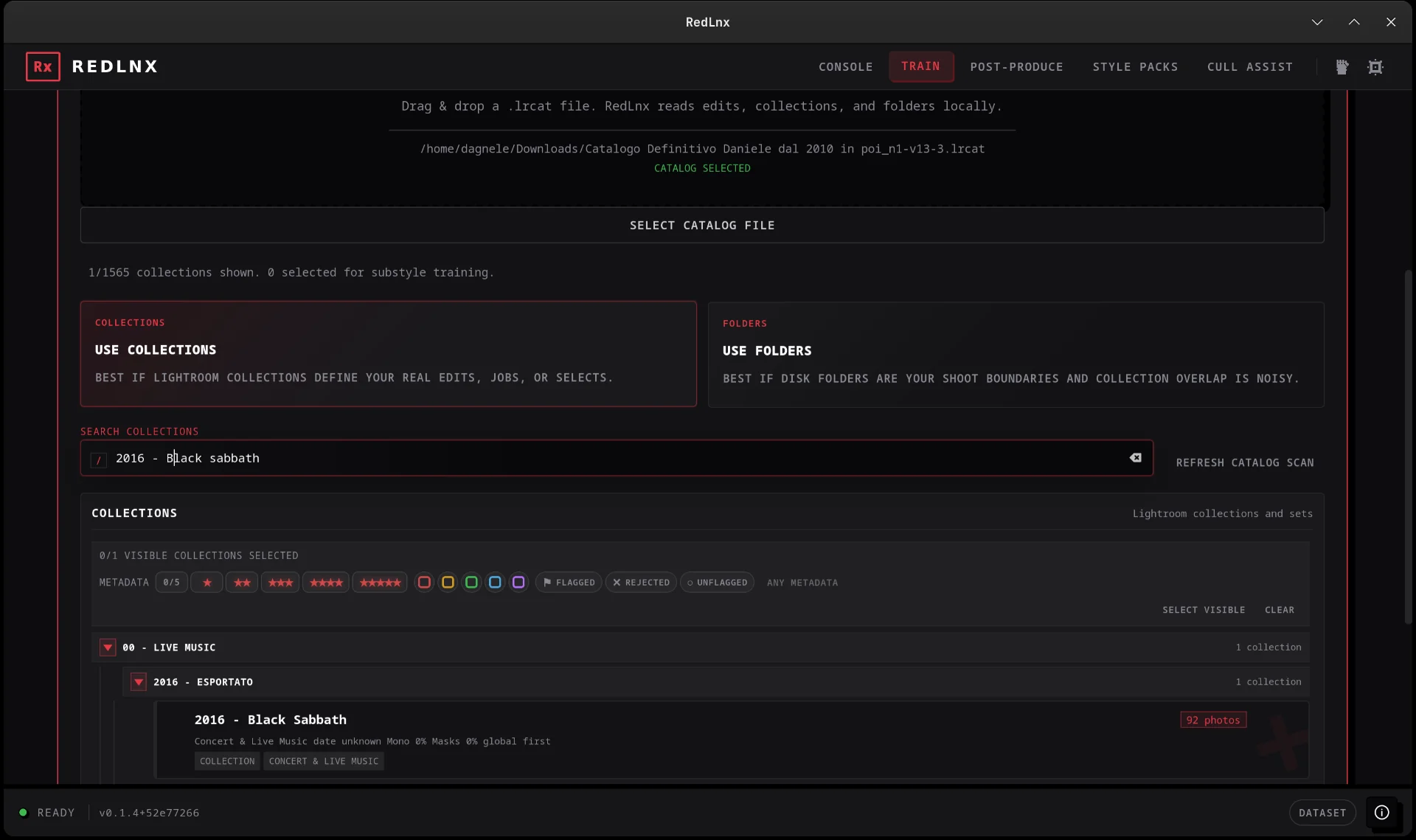Image resolution: width=1416 pixels, height=840 pixels.
Task: Close the RedLnx window
Action: coord(1391,22)
